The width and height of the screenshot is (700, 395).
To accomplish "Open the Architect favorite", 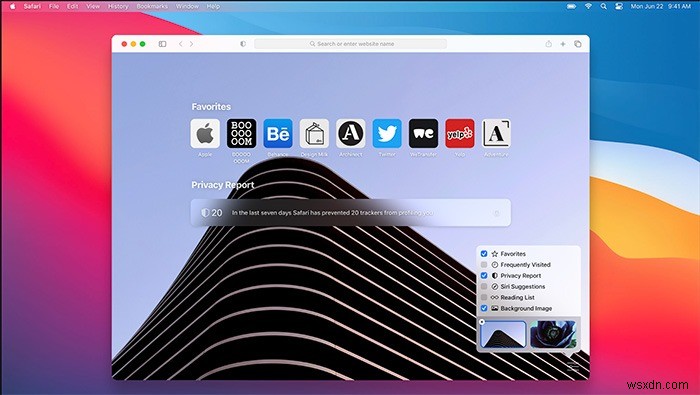I will tap(350, 133).
